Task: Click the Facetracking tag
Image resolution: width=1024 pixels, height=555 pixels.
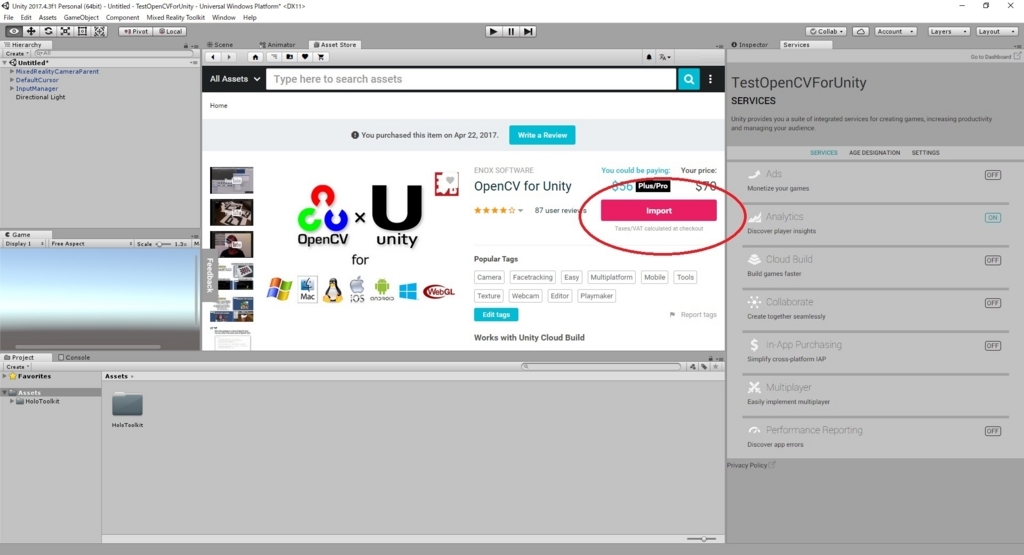Action: click(532, 278)
